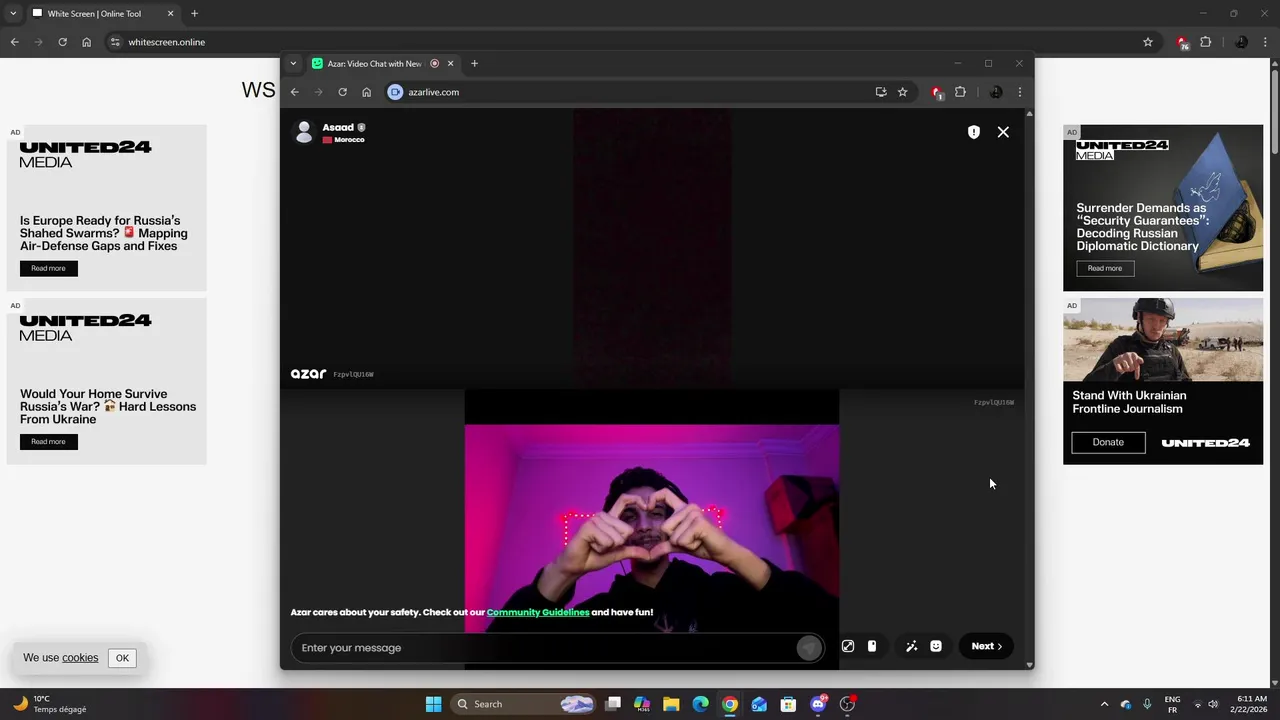The height and width of the screenshot is (720, 1280).
Task: Click the azarlive.com address bar
Action: point(640,92)
